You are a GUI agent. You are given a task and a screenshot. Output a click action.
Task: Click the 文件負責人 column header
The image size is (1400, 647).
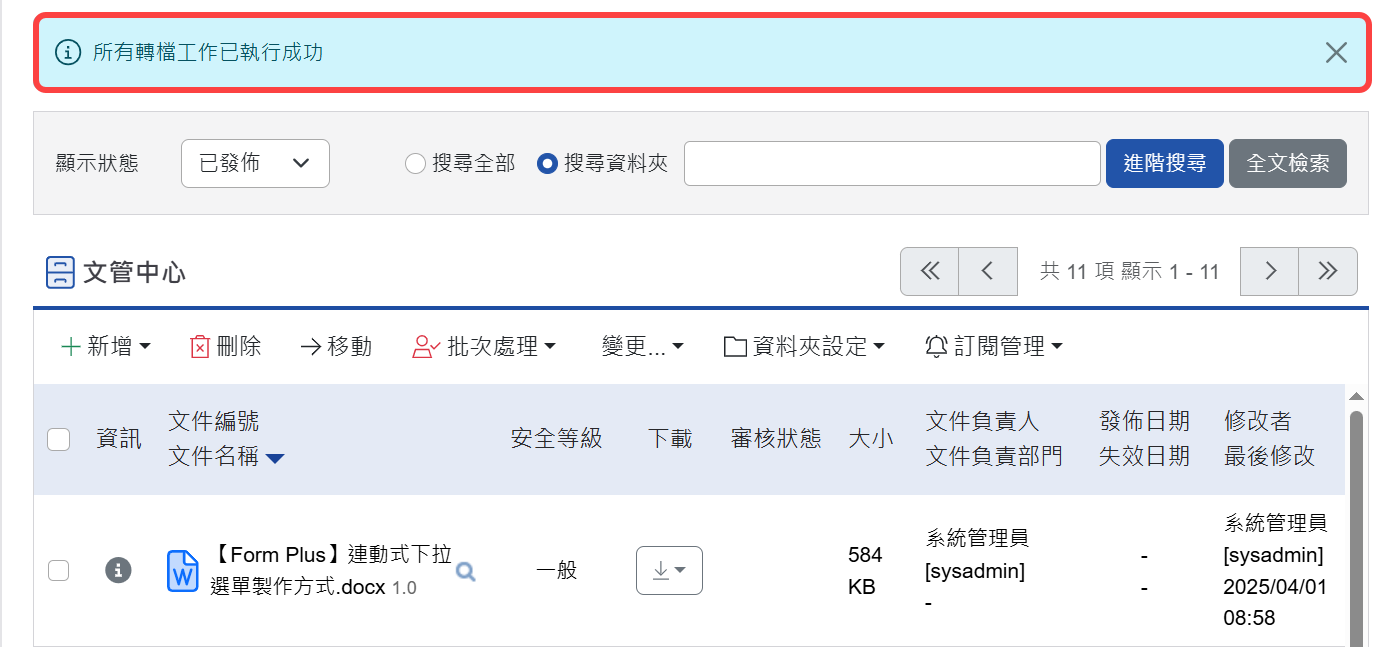point(983,421)
